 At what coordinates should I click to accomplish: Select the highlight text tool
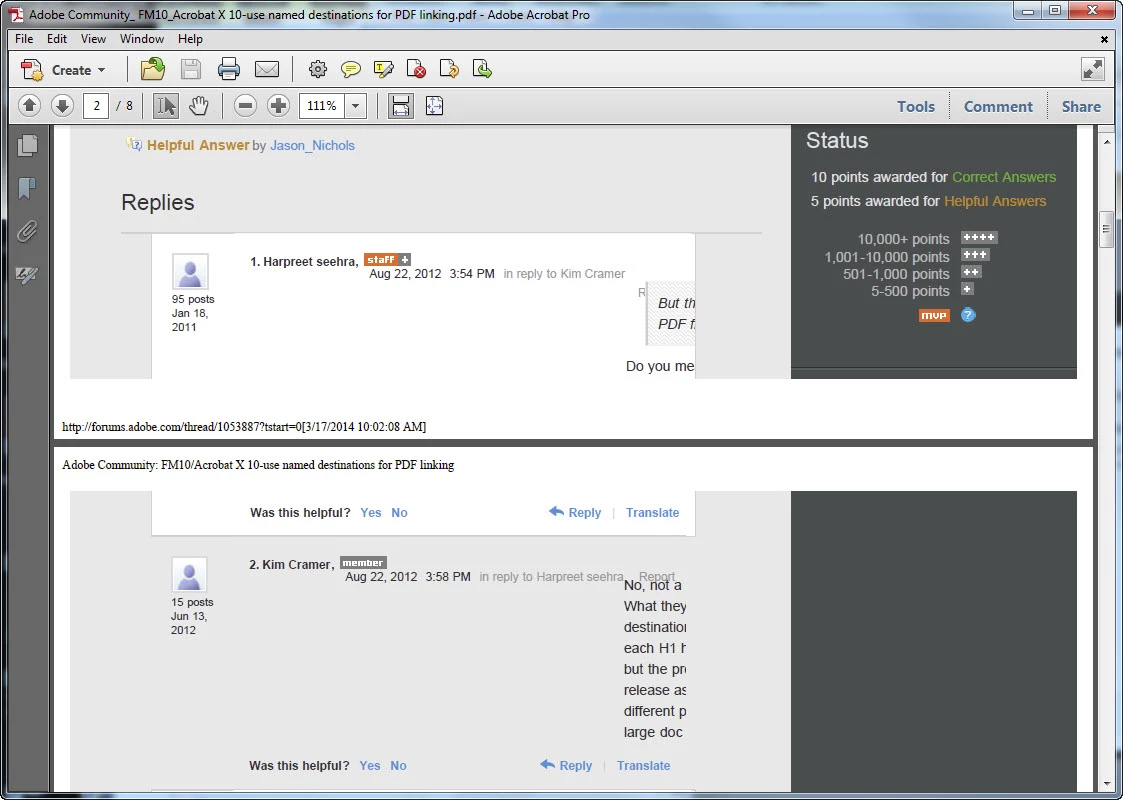coord(383,69)
